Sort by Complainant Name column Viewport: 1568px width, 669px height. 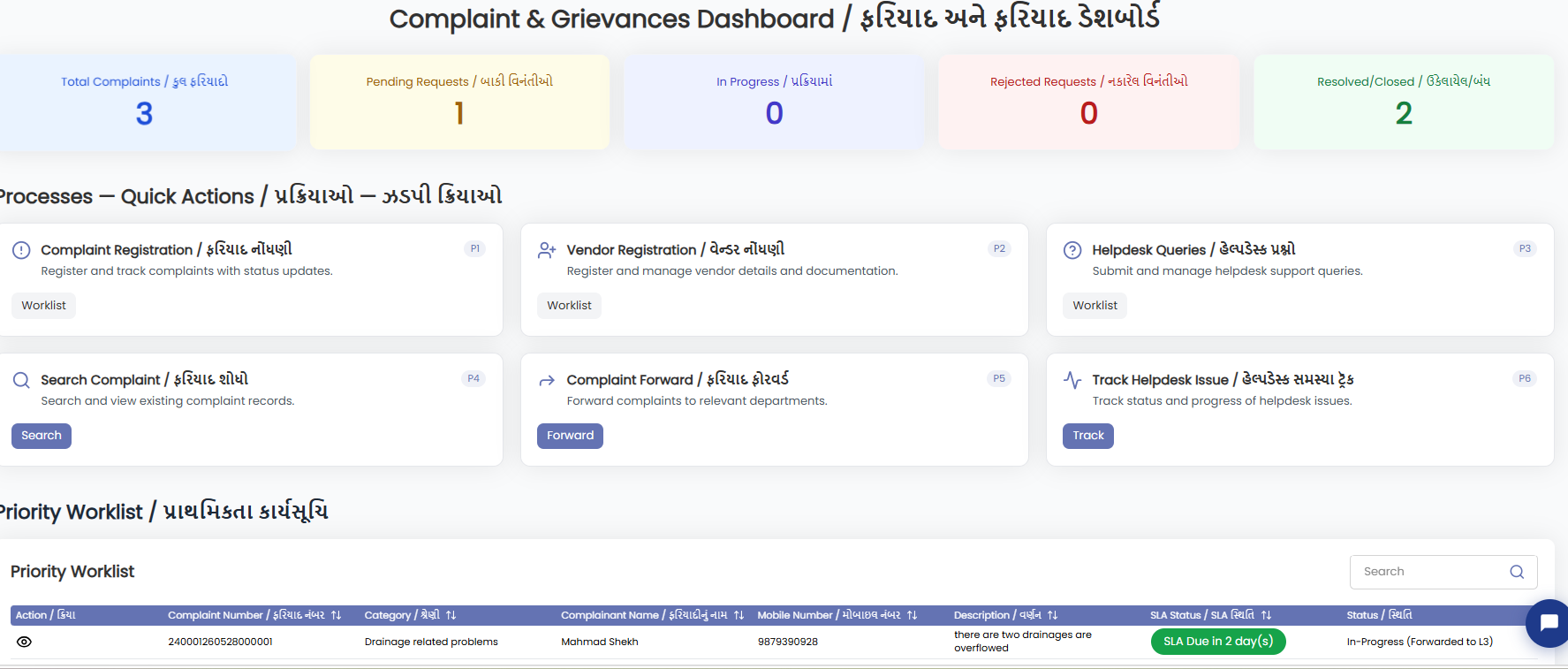pos(739,615)
